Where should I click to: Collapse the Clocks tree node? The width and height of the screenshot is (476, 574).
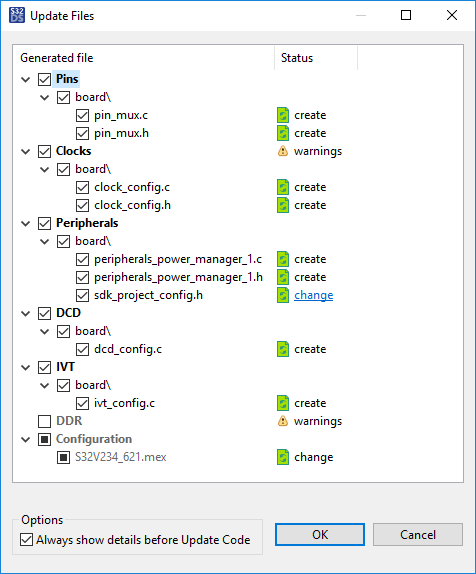(x=26, y=151)
